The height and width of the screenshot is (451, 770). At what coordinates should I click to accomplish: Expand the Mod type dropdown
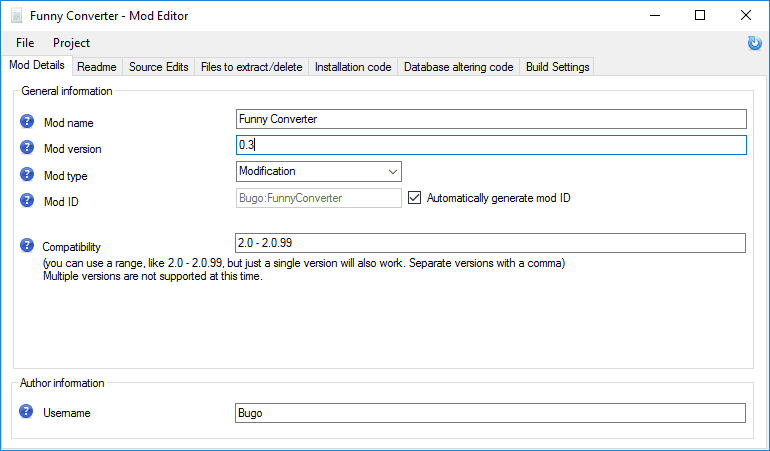tap(391, 171)
